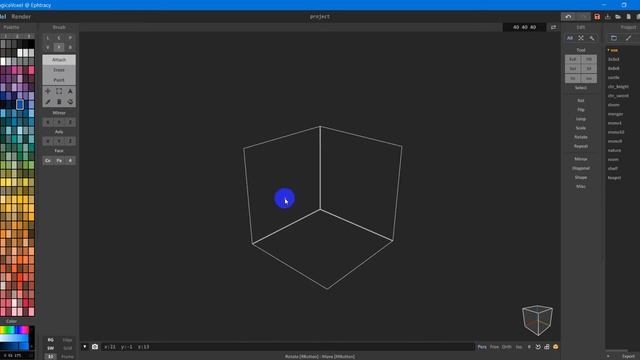Viewport: 640px width, 360px height.
Task: Expand the Repeat section in Edit panel
Action: tap(581, 146)
